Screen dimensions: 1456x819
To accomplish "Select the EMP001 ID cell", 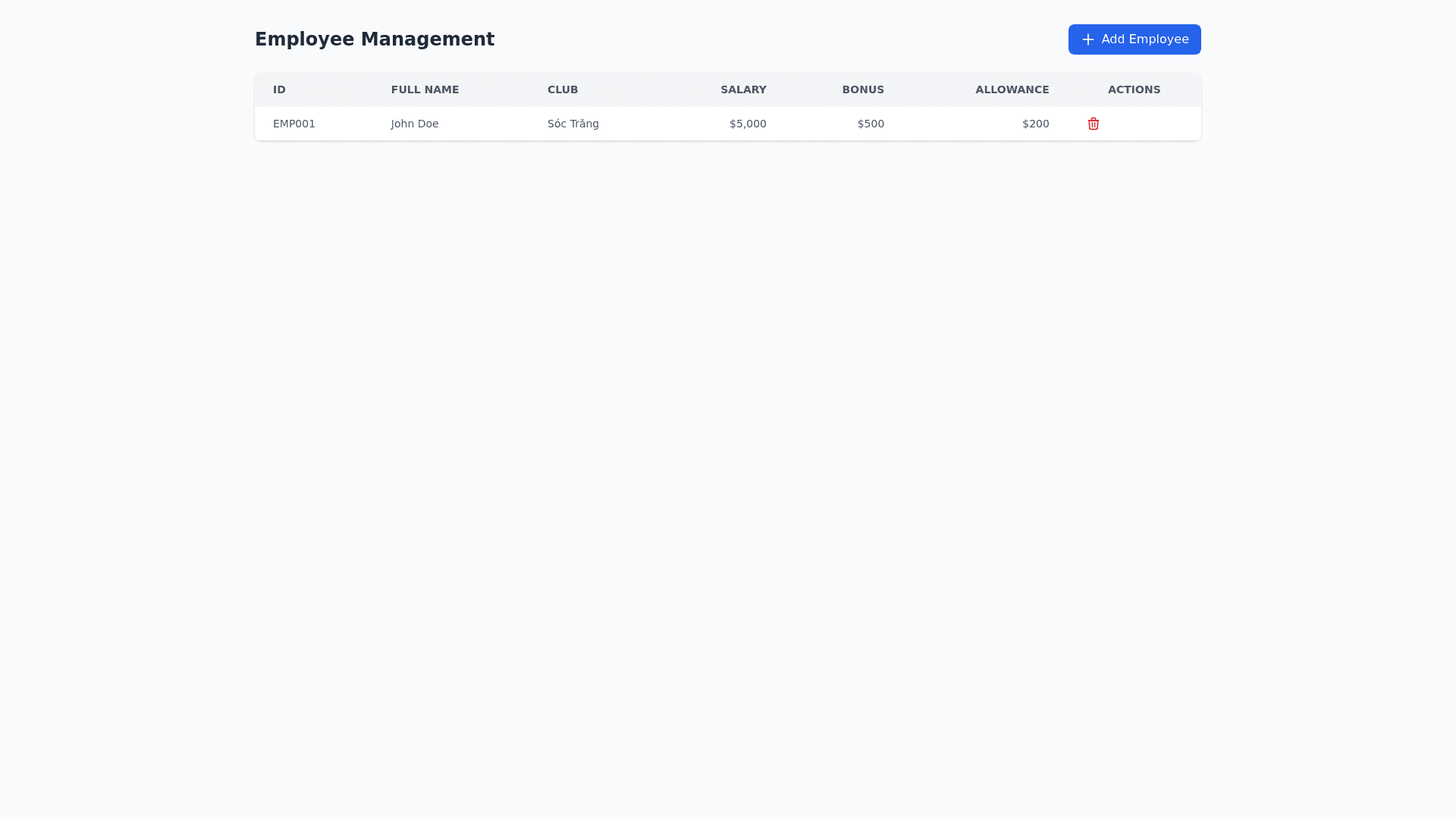I will click(294, 124).
